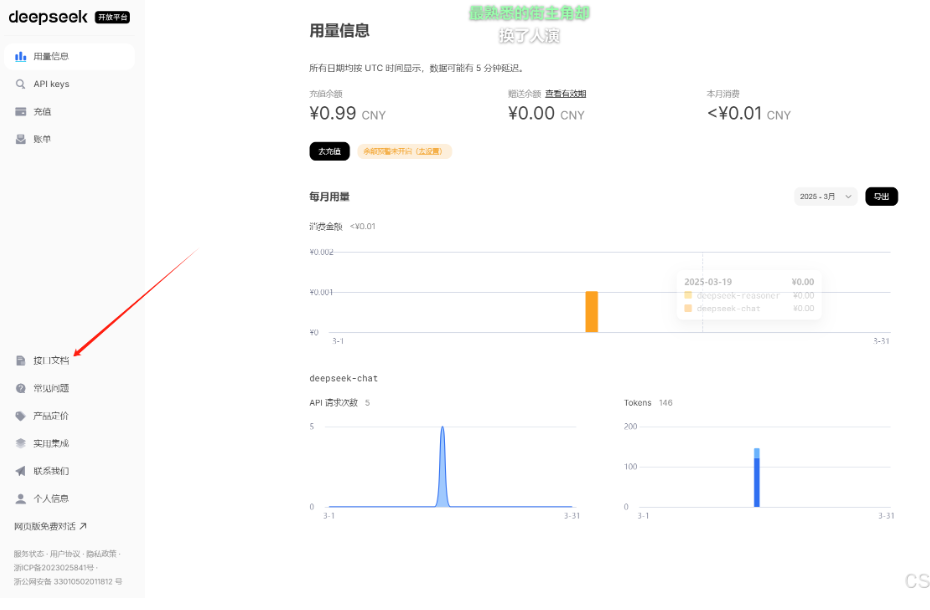Click the person icon beside 个人信息

(21, 498)
